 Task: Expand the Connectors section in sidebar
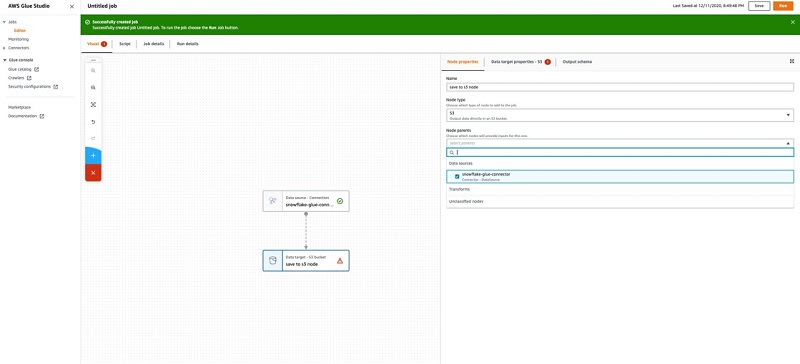tap(4, 48)
